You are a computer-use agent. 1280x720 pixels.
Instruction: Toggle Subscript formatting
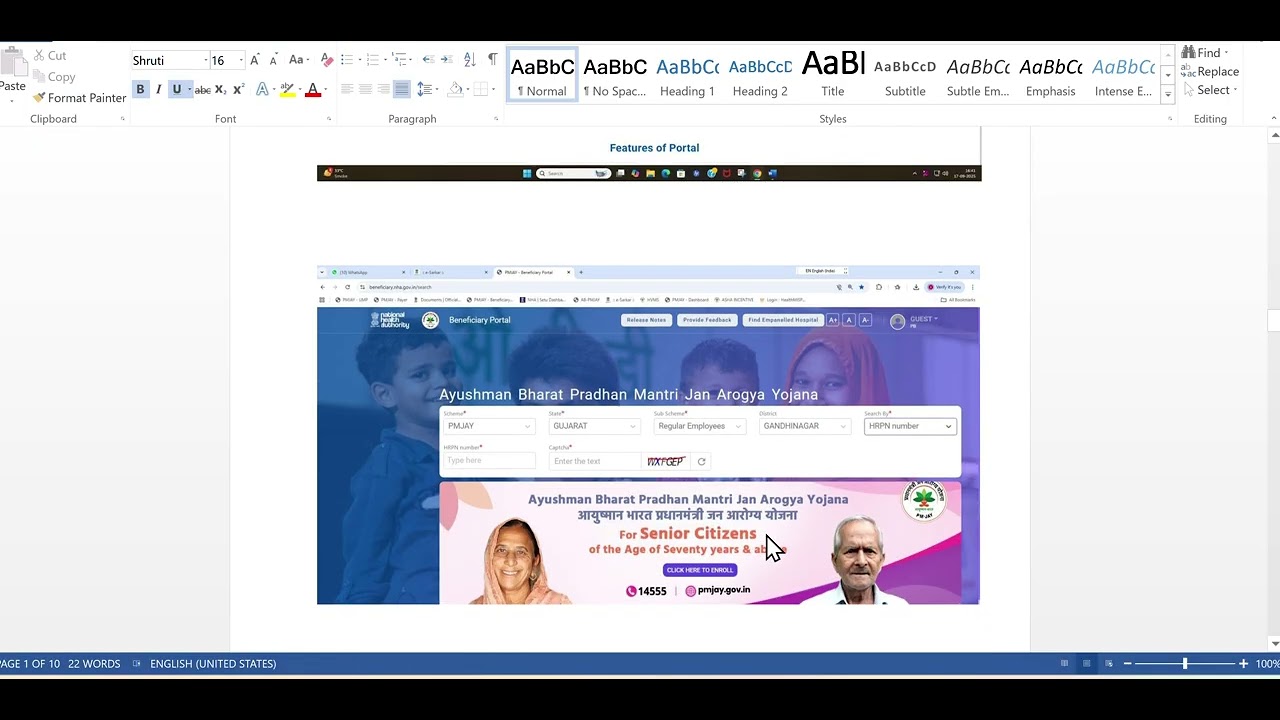(220, 89)
